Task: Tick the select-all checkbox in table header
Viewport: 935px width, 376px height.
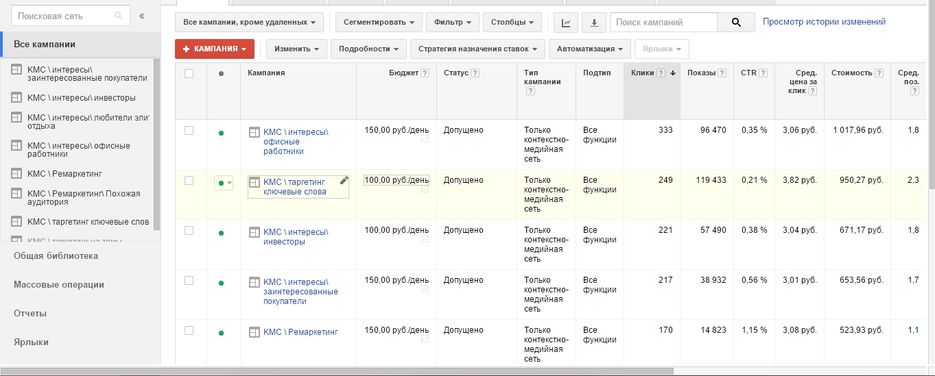Action: 189,74
